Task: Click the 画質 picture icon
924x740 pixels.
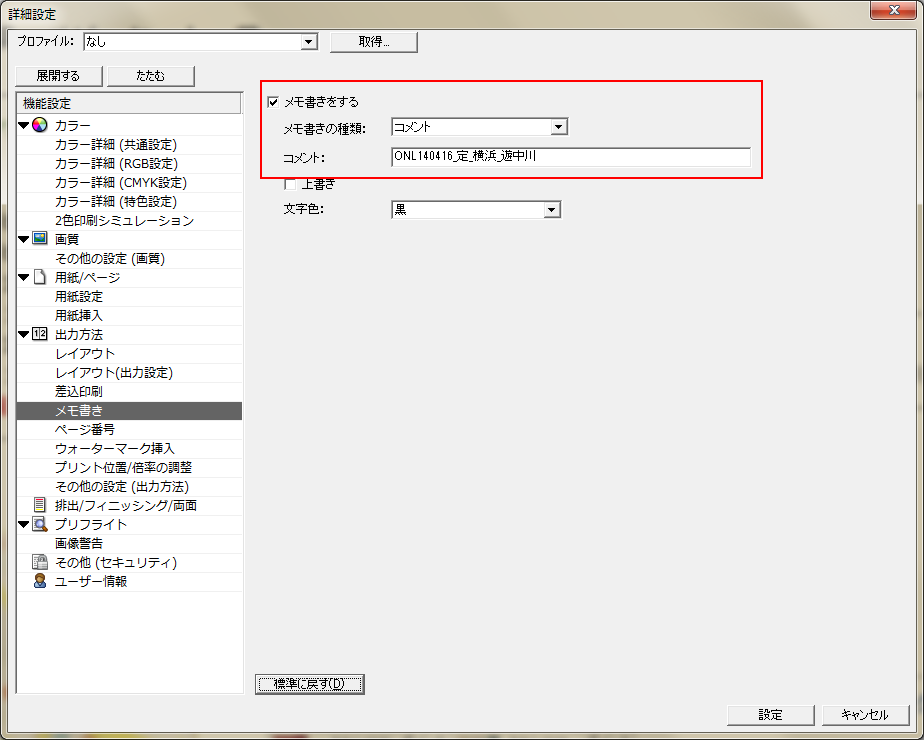Action: pos(40,239)
